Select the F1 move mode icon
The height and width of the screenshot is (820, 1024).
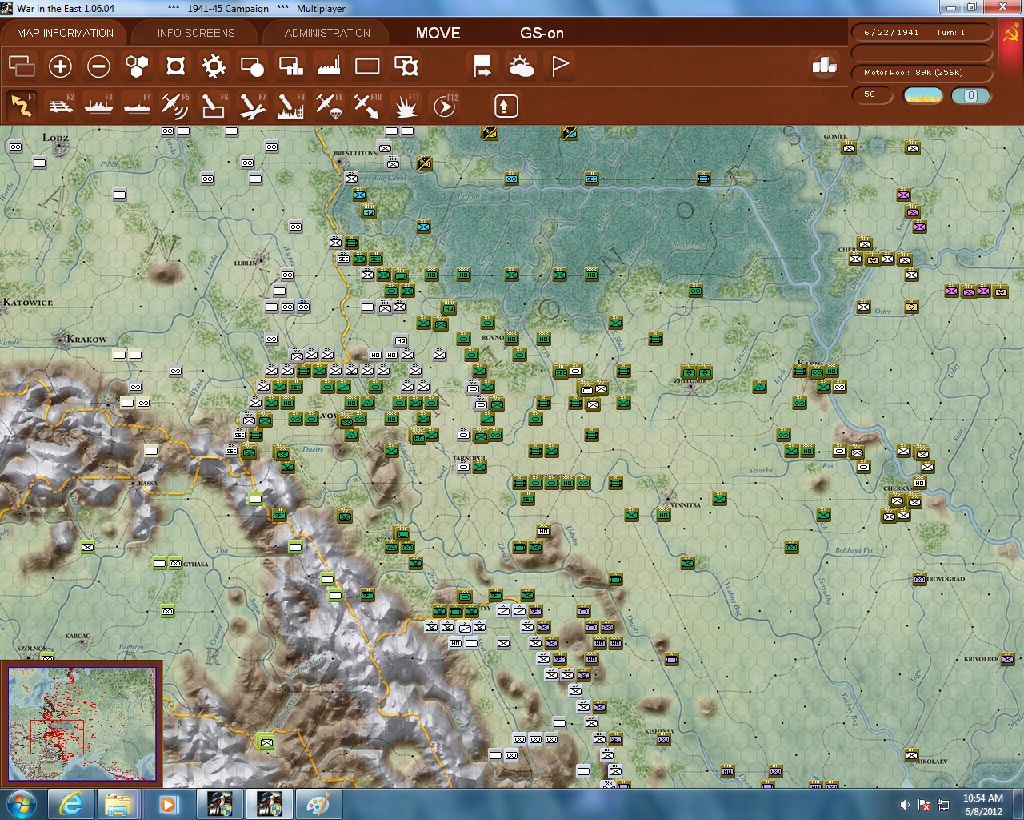click(22, 106)
